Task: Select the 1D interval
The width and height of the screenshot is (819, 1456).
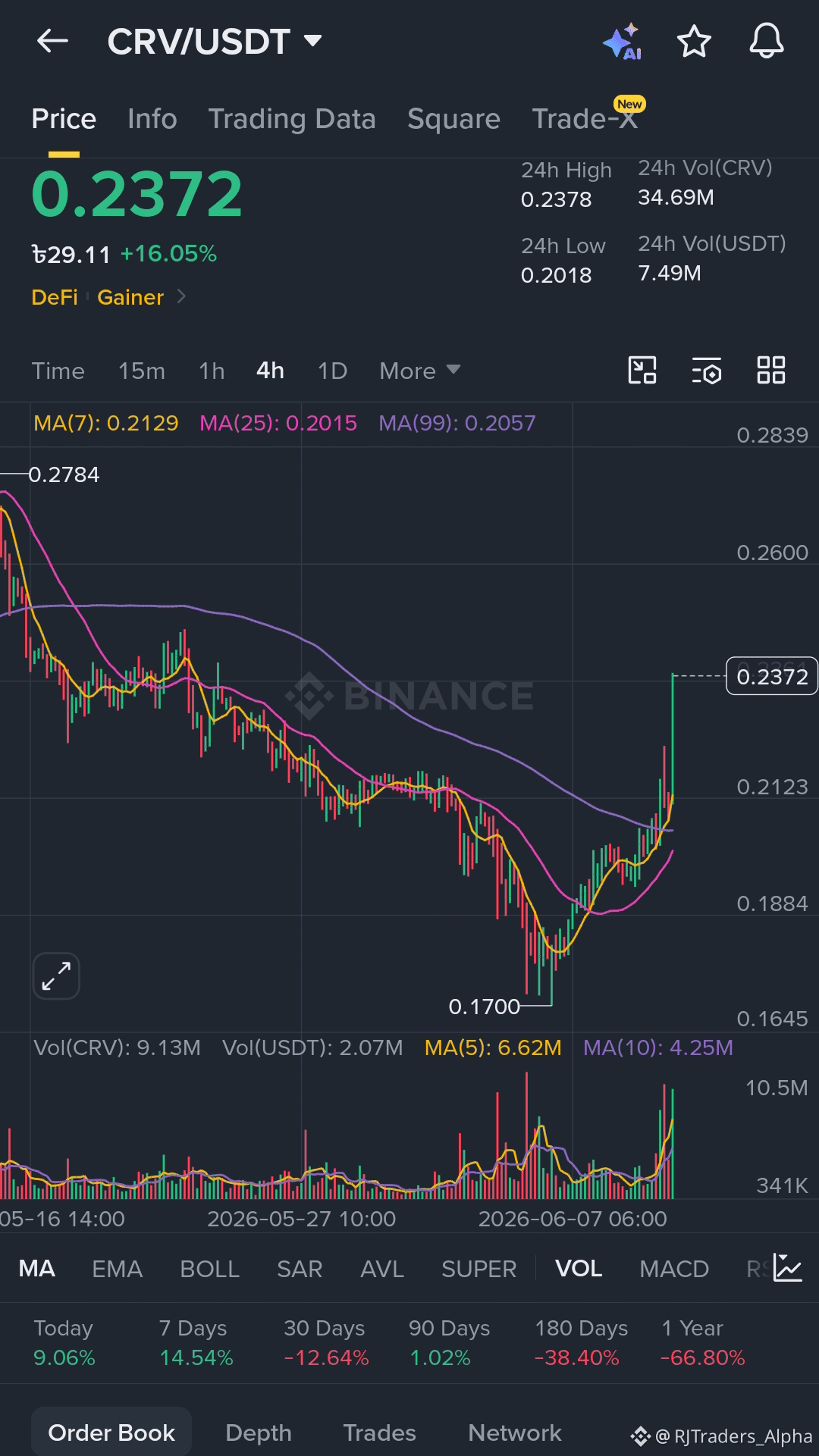Action: pos(332,371)
